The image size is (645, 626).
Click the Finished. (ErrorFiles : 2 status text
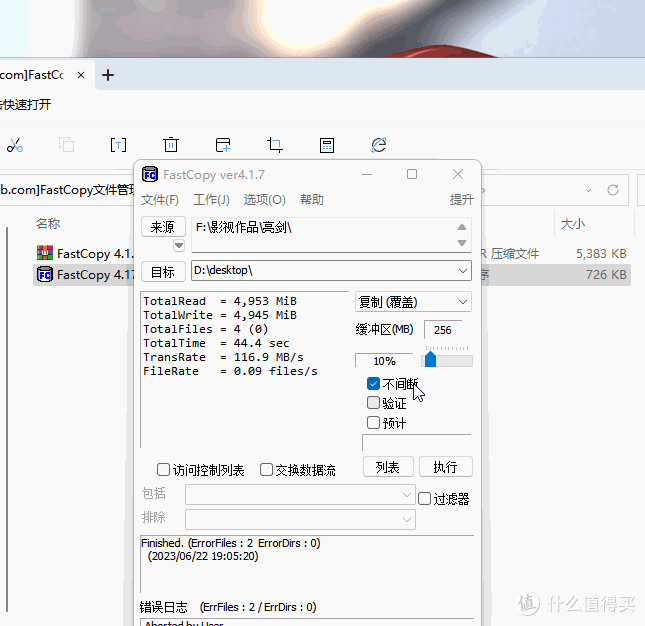(x=231, y=543)
